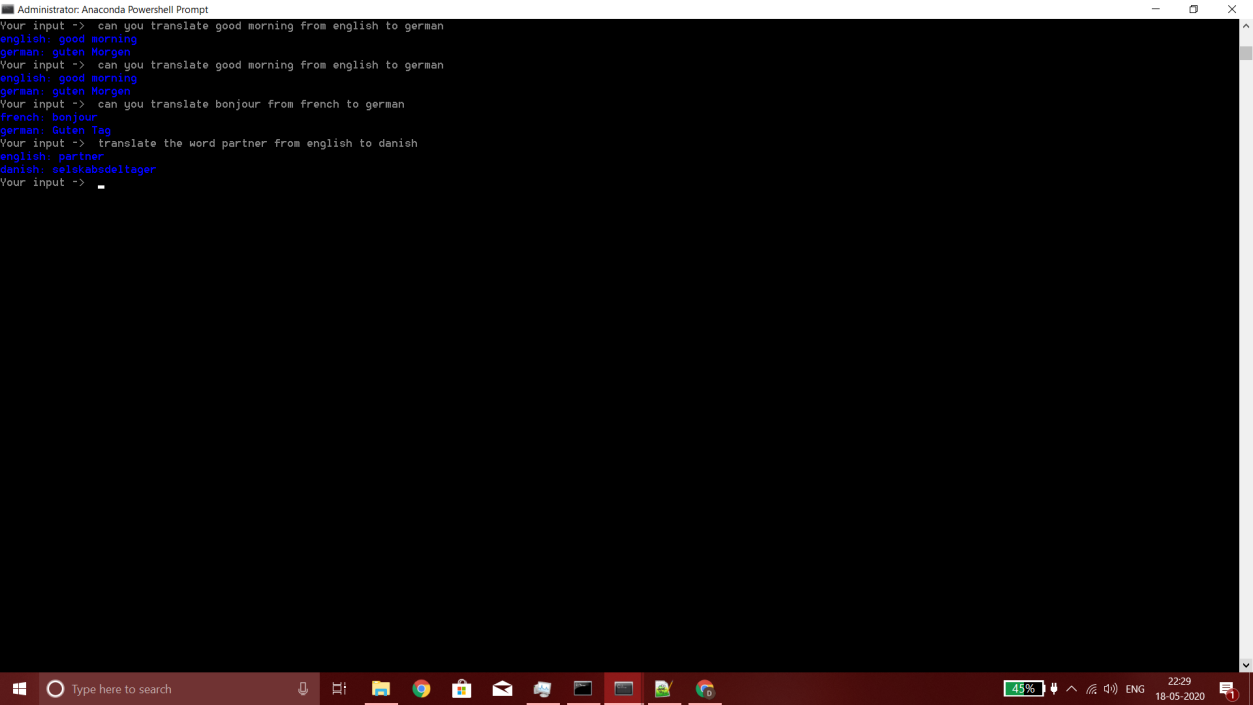The image size is (1253, 705).
Task: Expand the hidden system tray icons
Action: (1072, 689)
